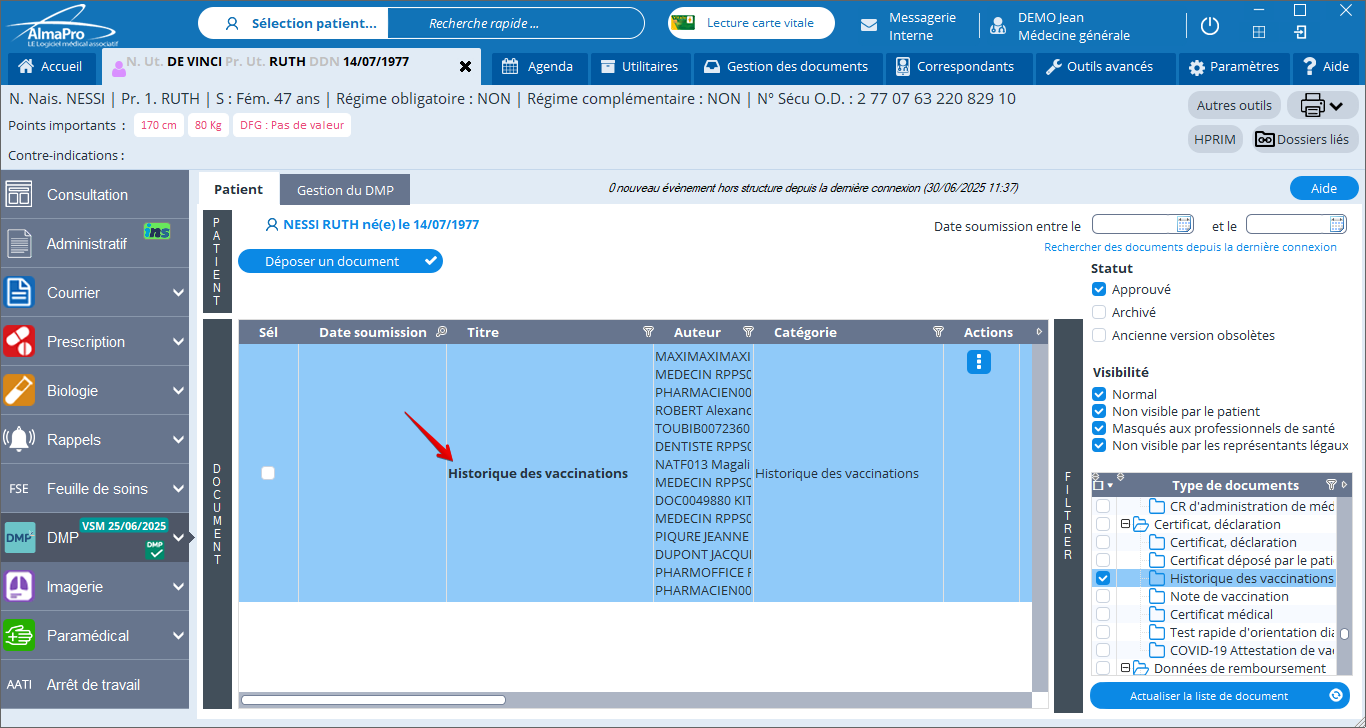
Task: Open the Agenda menu
Action: pyautogui.click(x=538, y=67)
